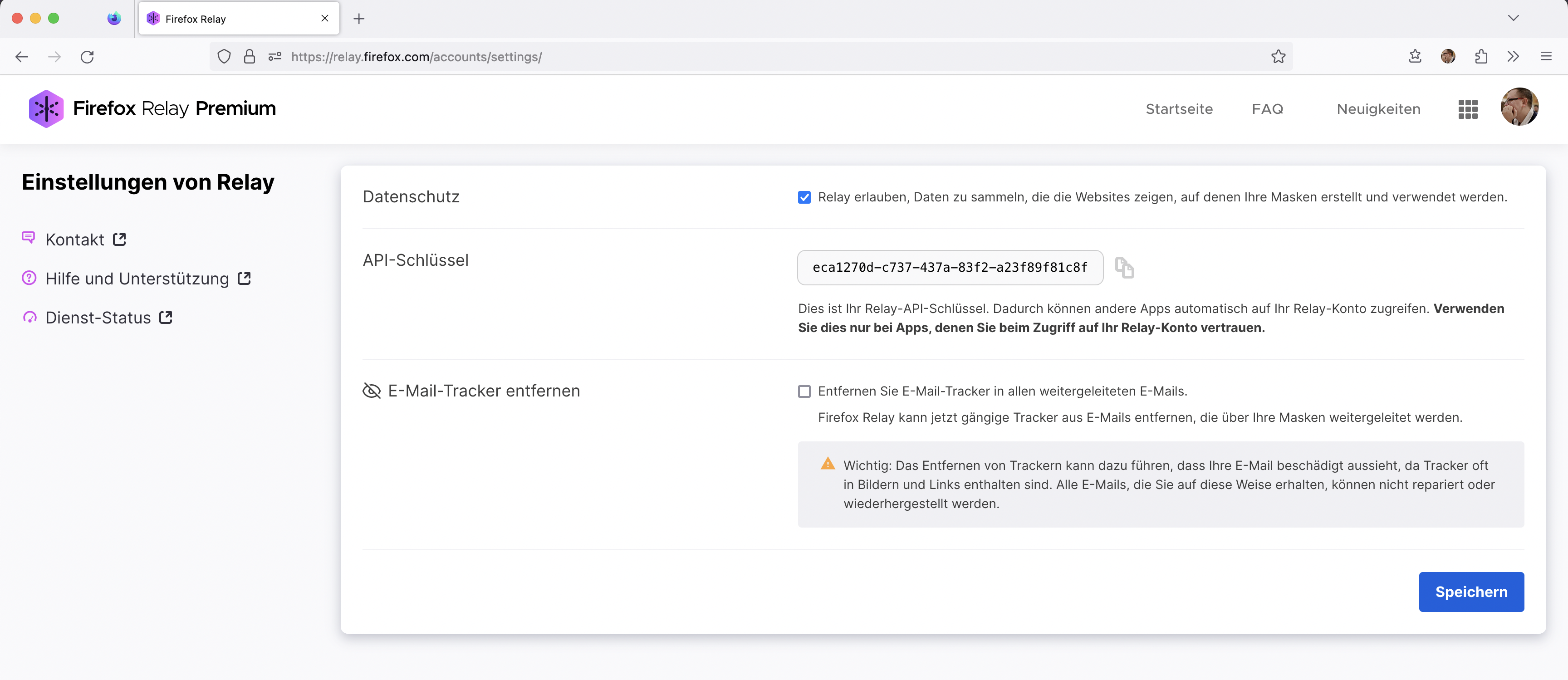Click the profile avatar photo
This screenshot has height=680, width=1568.
[x=1519, y=107]
